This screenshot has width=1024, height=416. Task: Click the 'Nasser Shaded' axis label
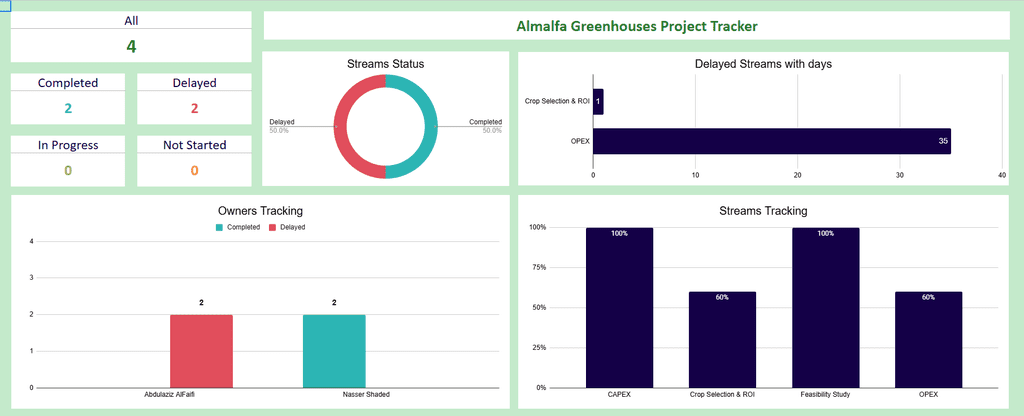tap(366, 395)
